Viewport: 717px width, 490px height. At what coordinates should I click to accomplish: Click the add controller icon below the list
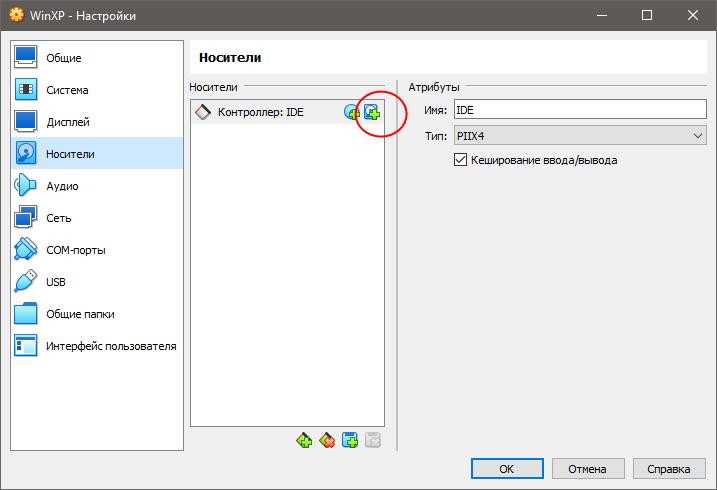point(304,441)
